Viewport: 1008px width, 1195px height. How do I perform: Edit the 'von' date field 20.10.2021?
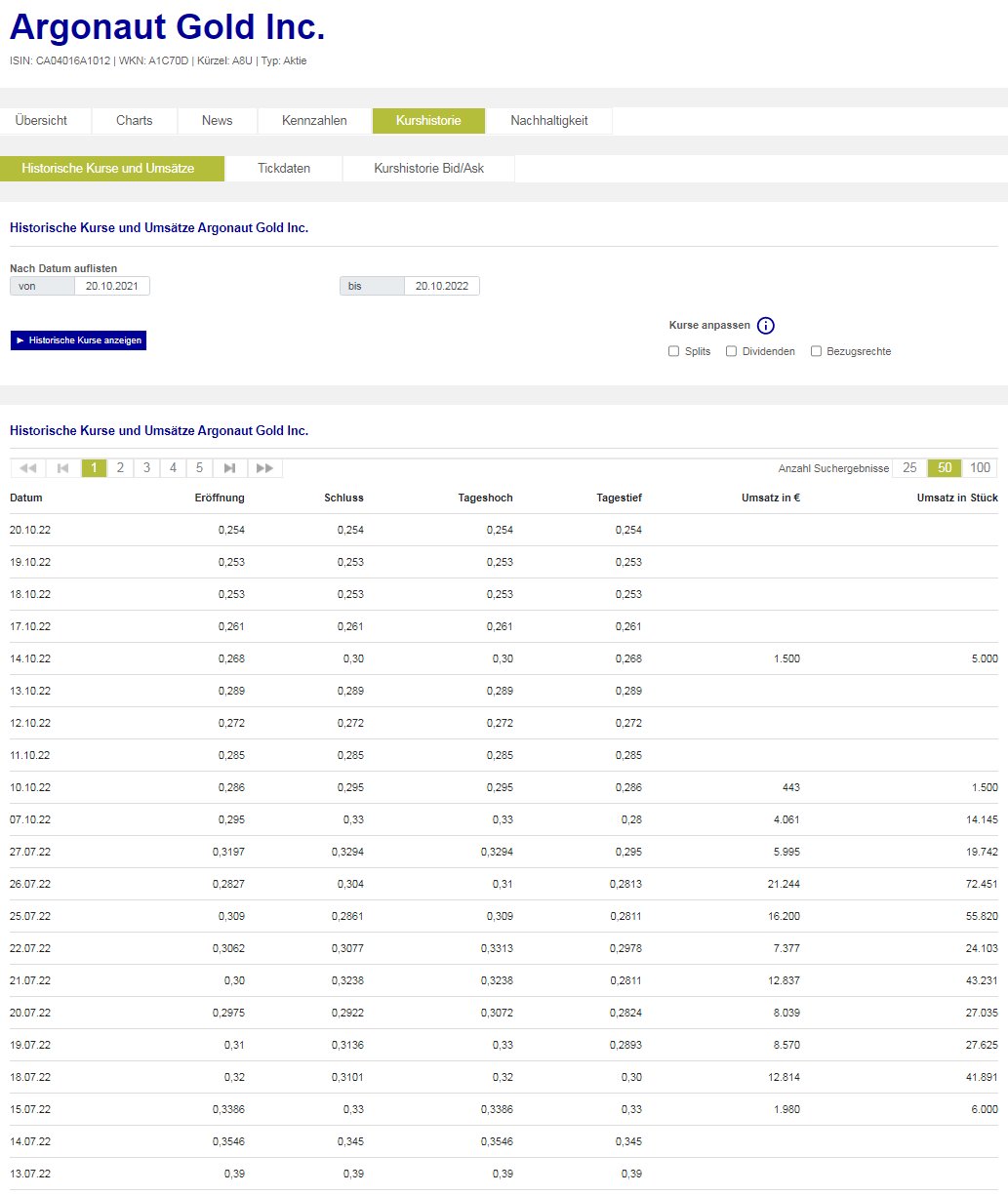[112, 286]
